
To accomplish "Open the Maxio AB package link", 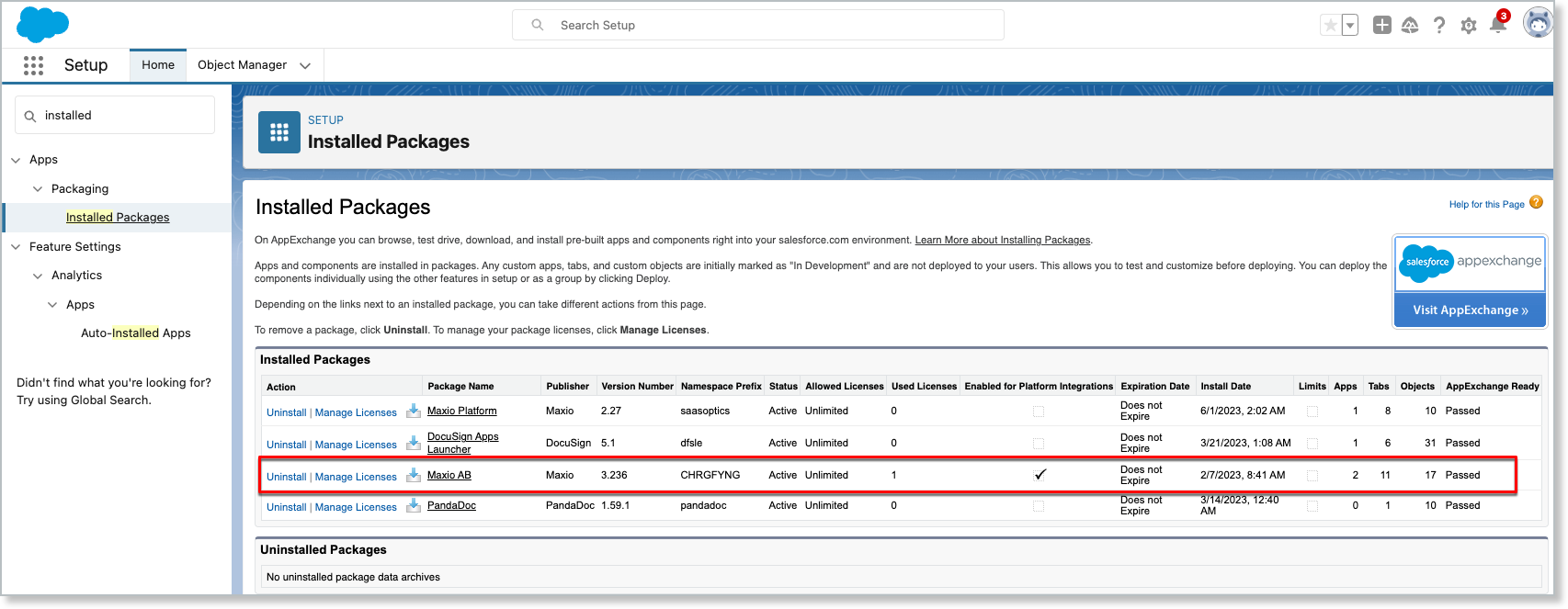I will [x=449, y=475].
